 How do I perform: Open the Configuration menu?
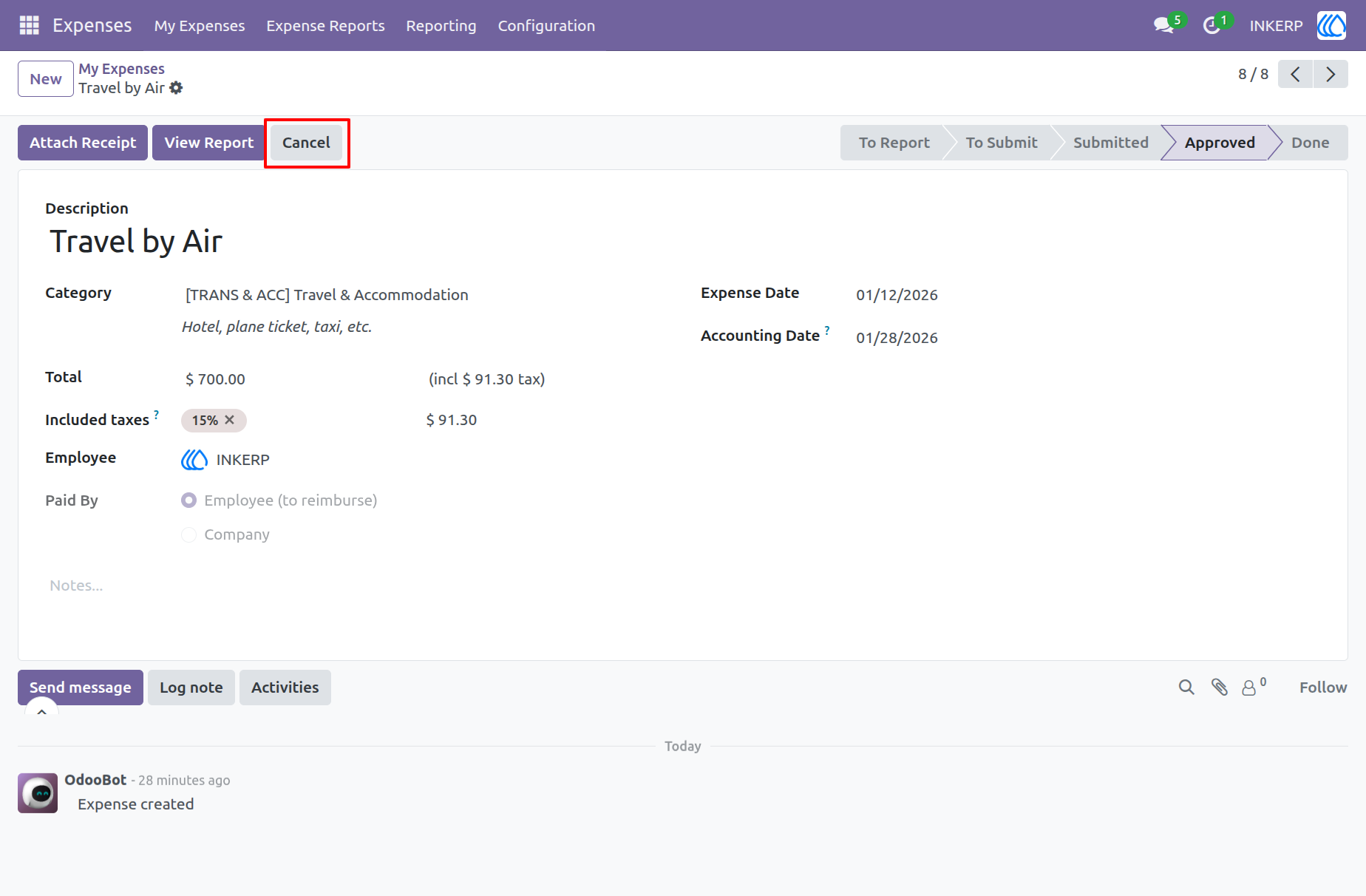click(x=546, y=26)
